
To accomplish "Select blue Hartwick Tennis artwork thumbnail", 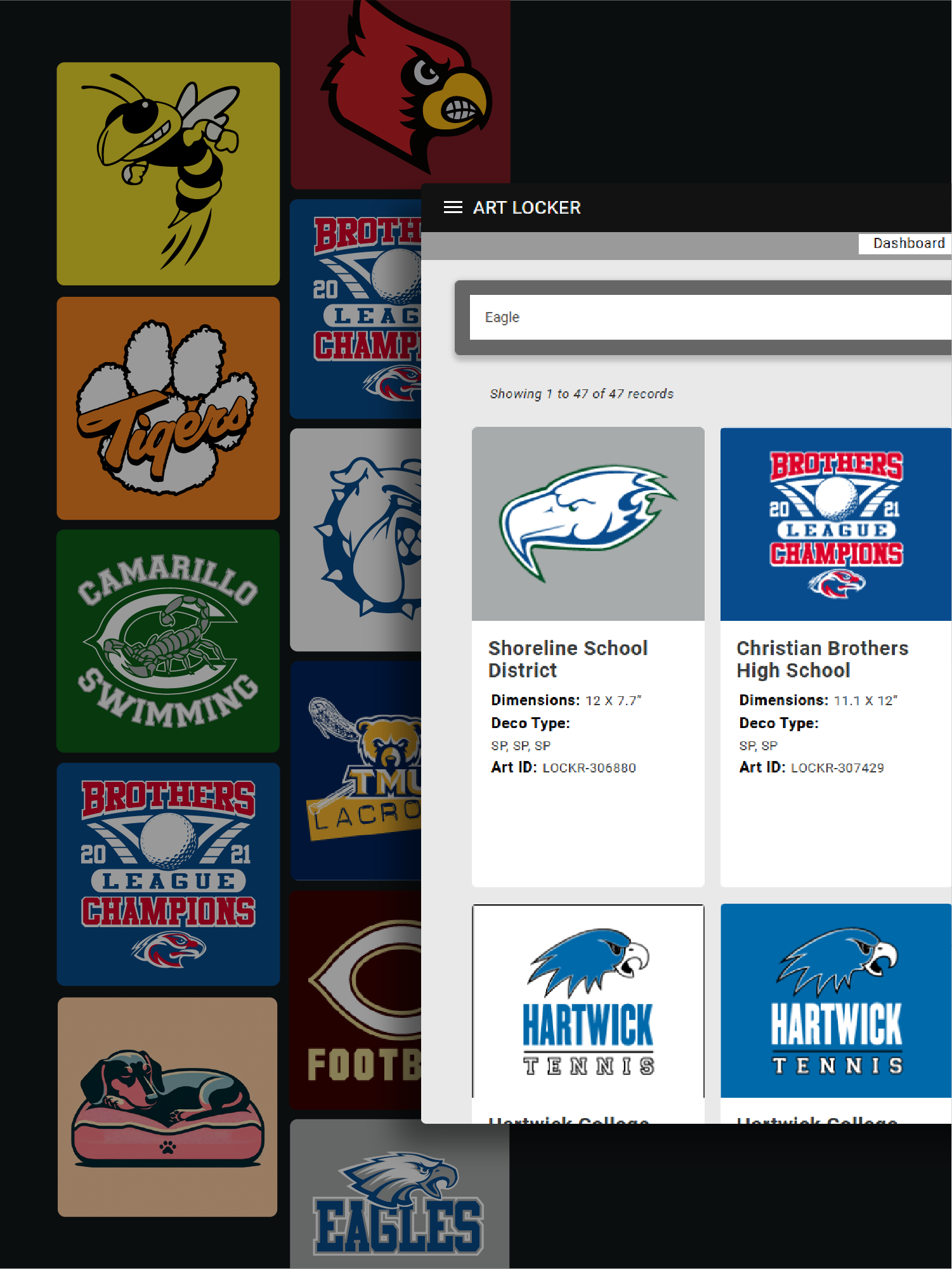I will pos(836,1001).
